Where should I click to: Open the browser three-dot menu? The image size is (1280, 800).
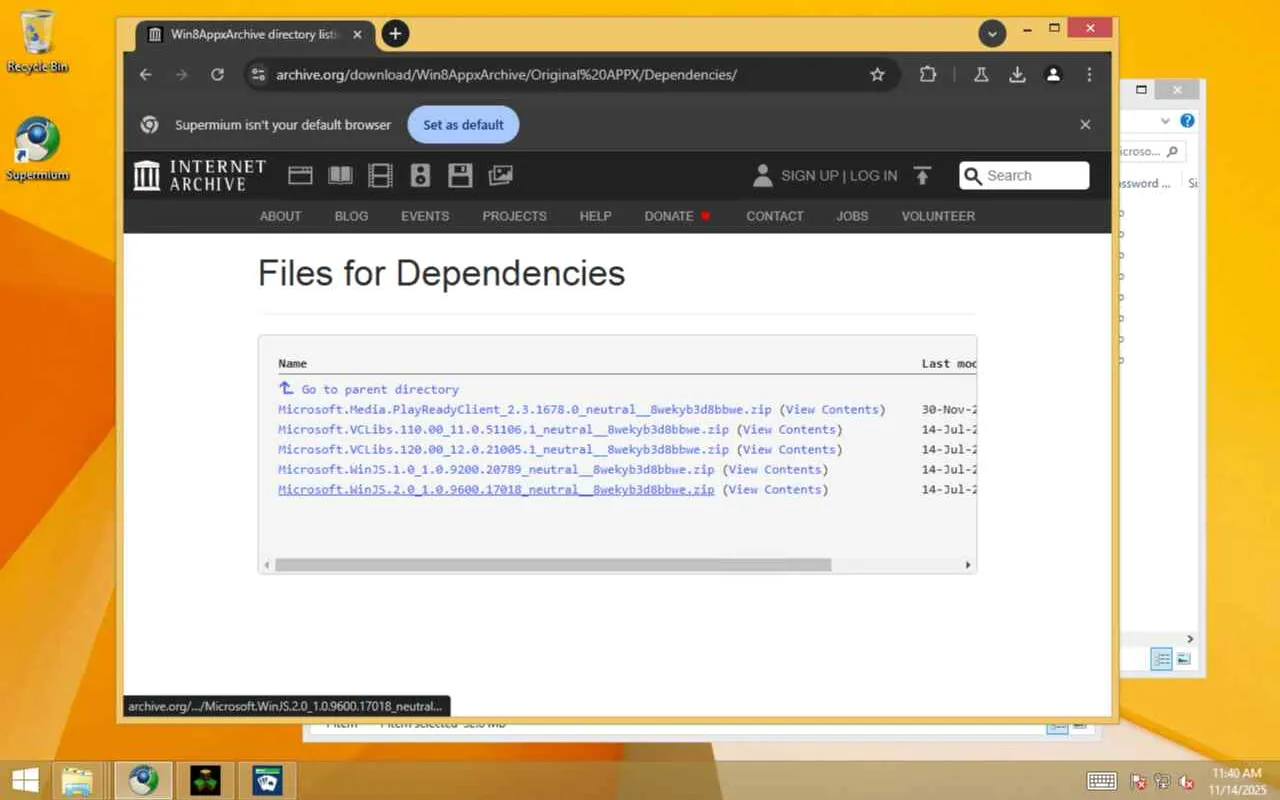point(1089,74)
